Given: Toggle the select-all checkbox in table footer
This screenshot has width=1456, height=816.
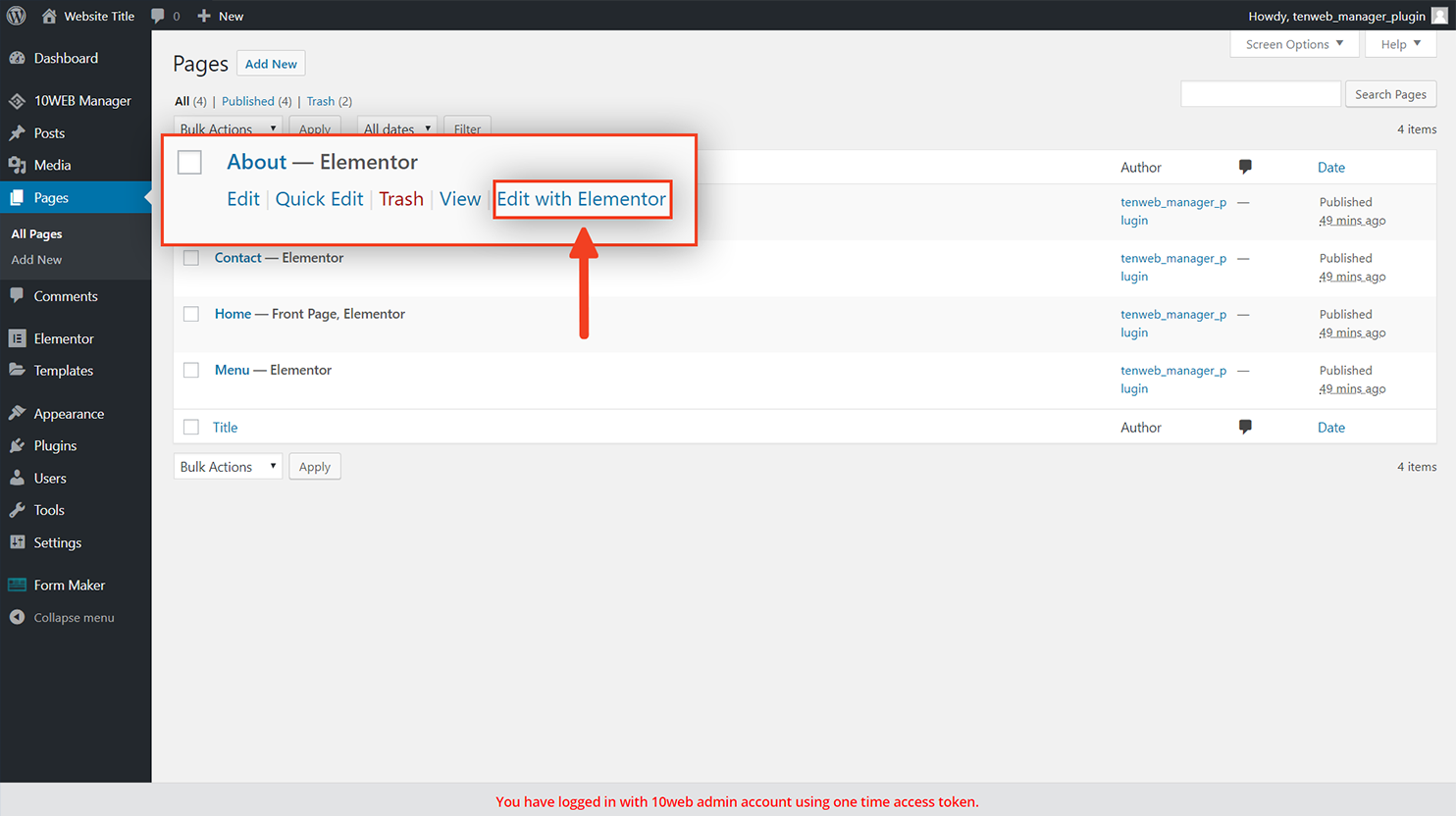Looking at the screenshot, I should tap(191, 427).
